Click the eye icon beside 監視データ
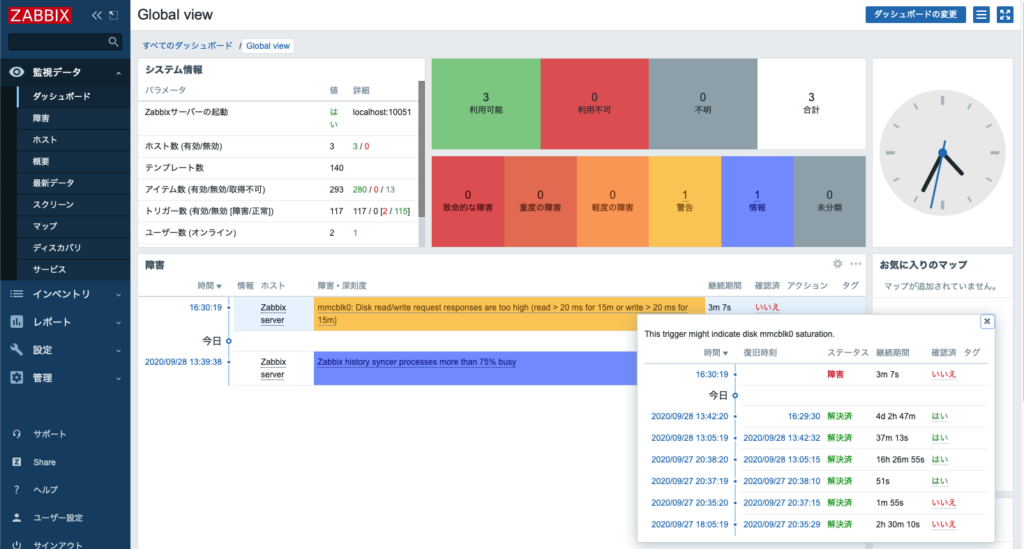 coord(16,72)
